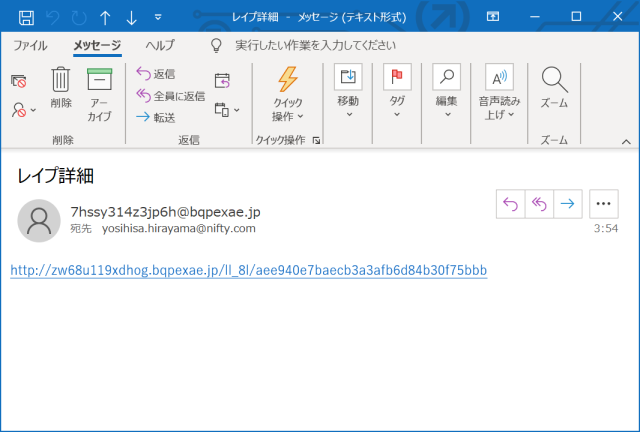The height and width of the screenshot is (432, 640).
Task: Maximize the message window
Action: 576,17
